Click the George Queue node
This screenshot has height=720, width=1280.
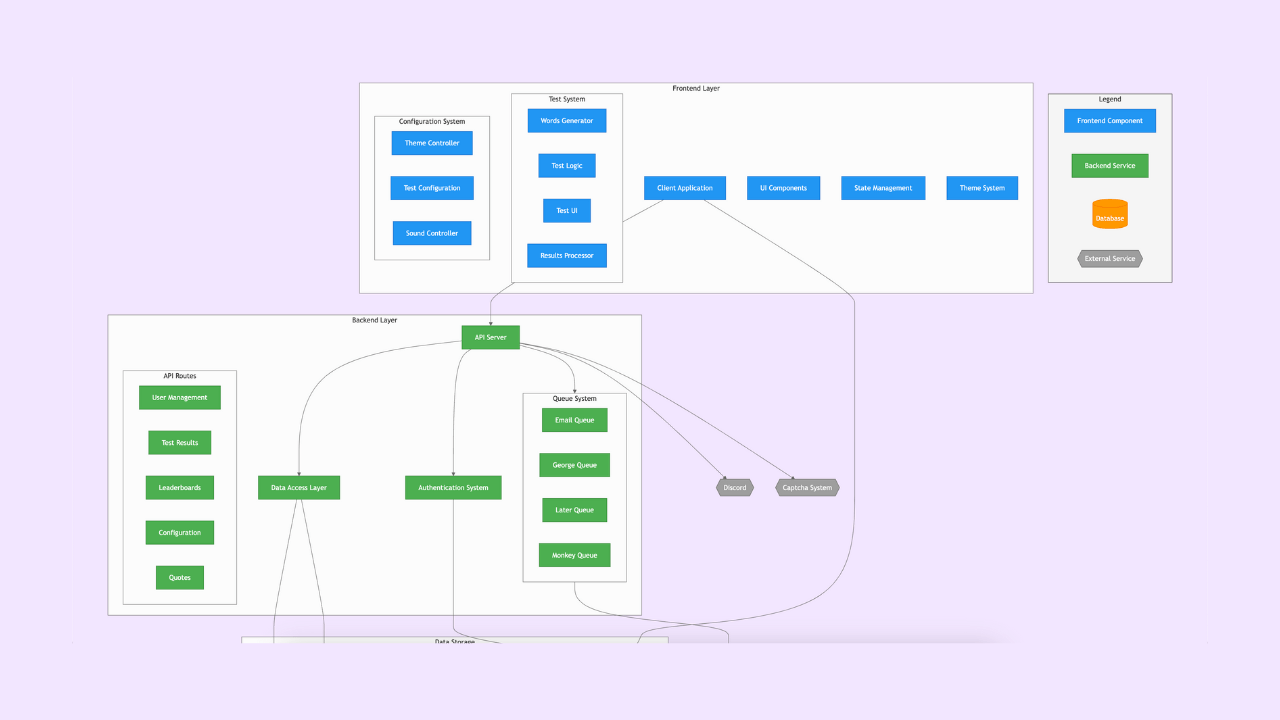click(x=574, y=465)
